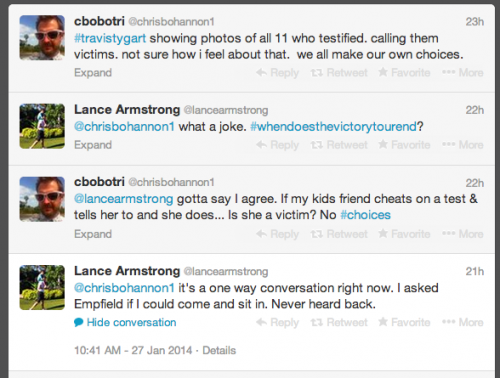The height and width of the screenshot is (378, 500).
Task: Retweet the #travistygart tweet
Action: point(339,73)
